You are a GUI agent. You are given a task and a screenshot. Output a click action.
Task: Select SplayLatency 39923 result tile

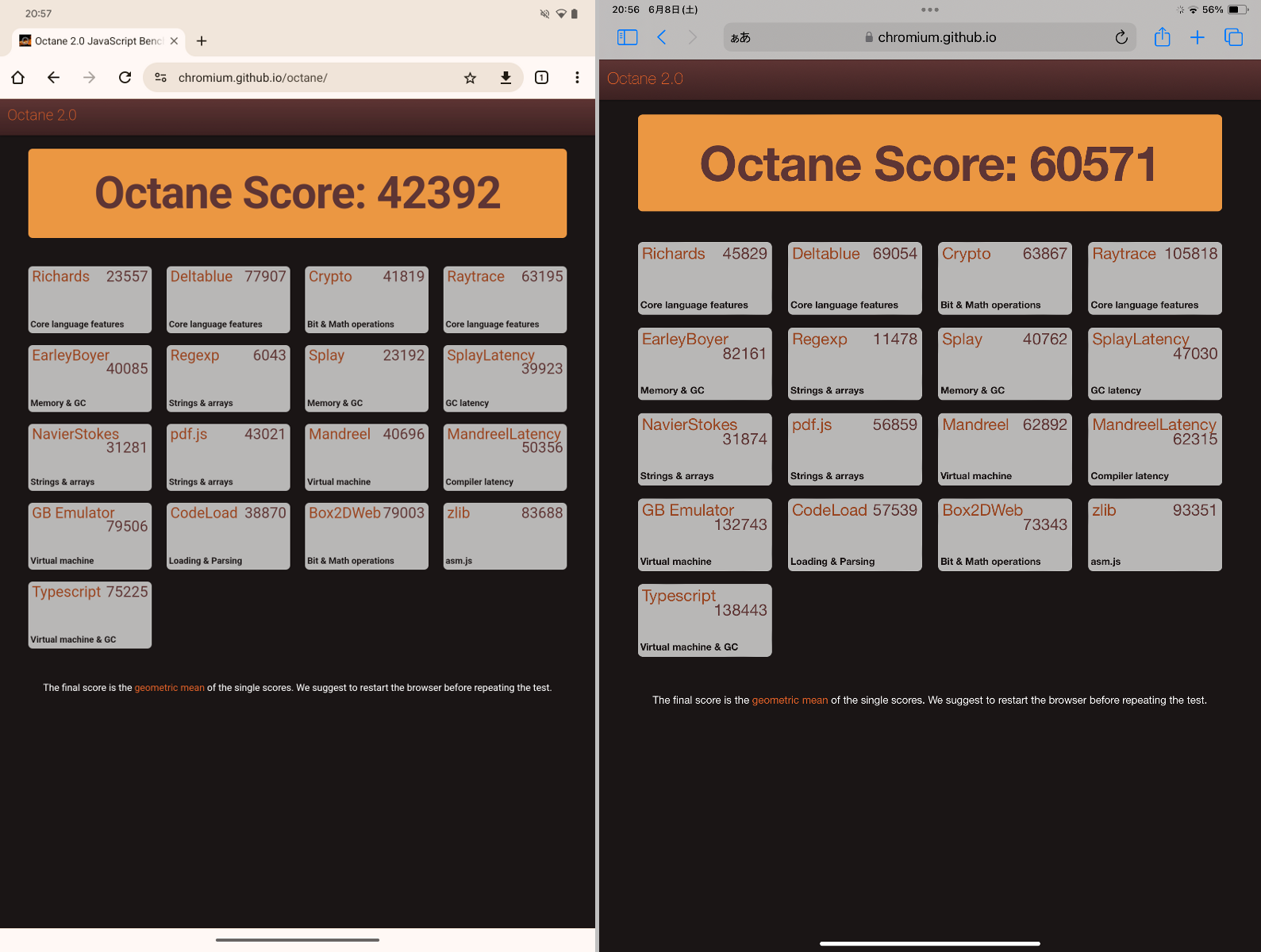coord(505,378)
